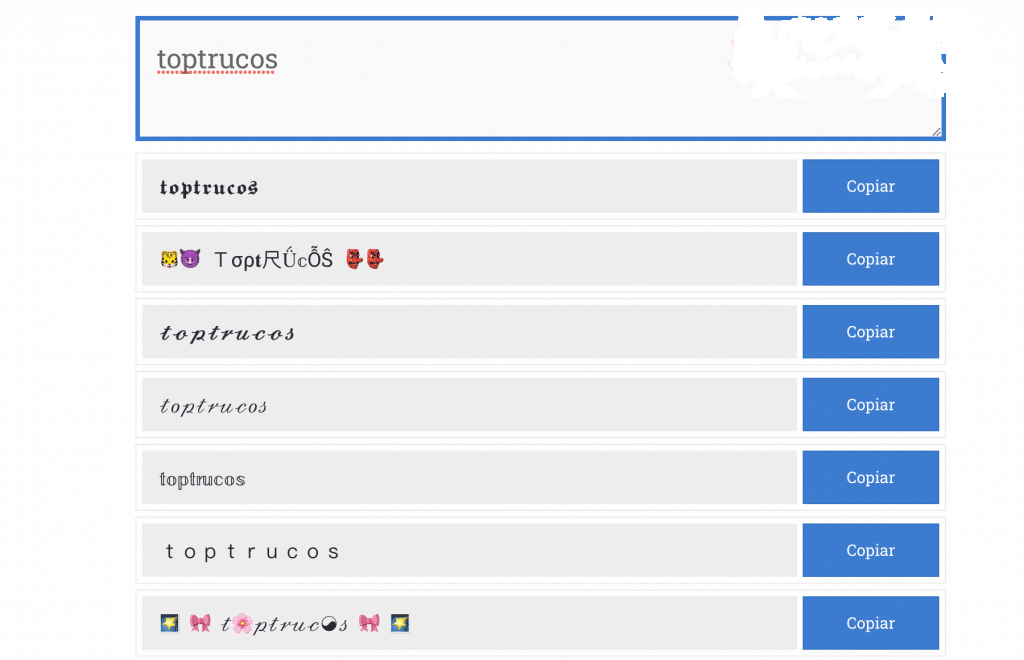The height and width of the screenshot is (660, 1024).
Task: Select the outlined toptrucos result text
Action: click(202, 479)
